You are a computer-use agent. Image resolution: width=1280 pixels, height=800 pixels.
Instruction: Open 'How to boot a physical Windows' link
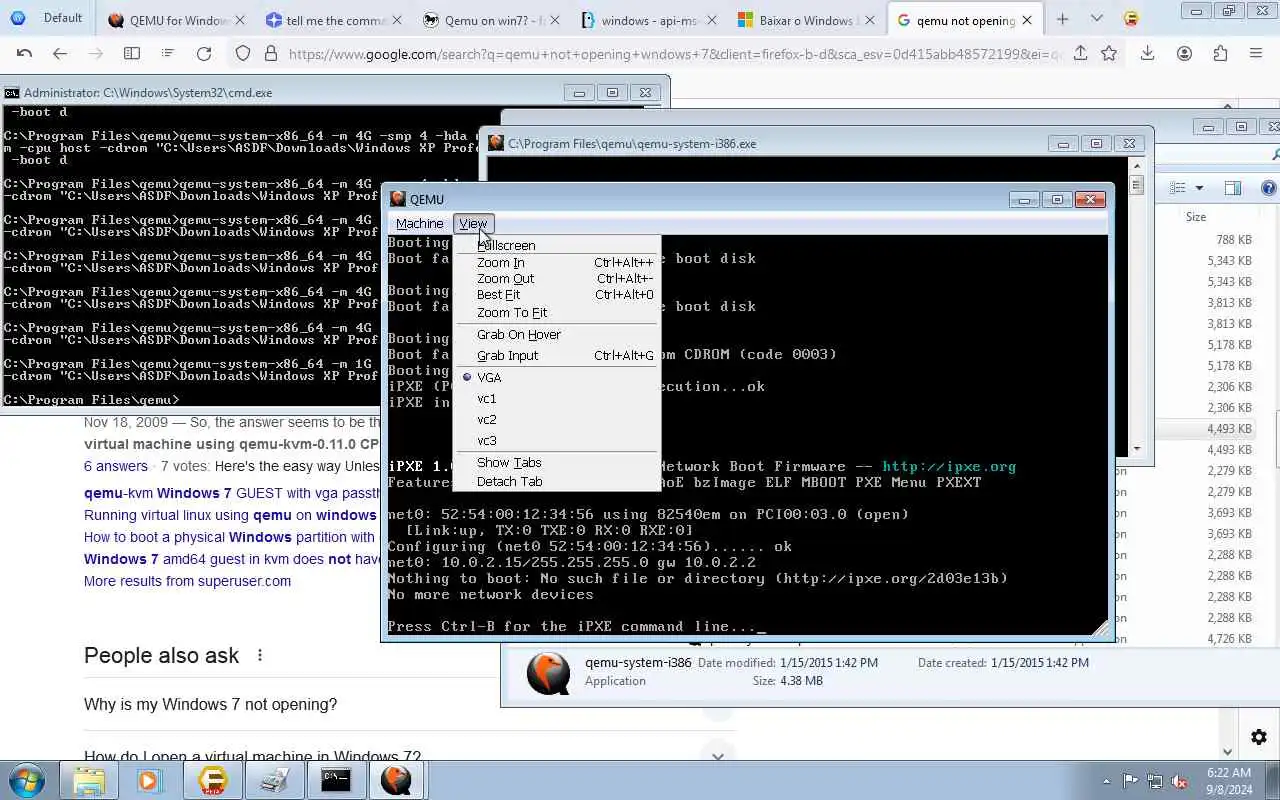229,537
